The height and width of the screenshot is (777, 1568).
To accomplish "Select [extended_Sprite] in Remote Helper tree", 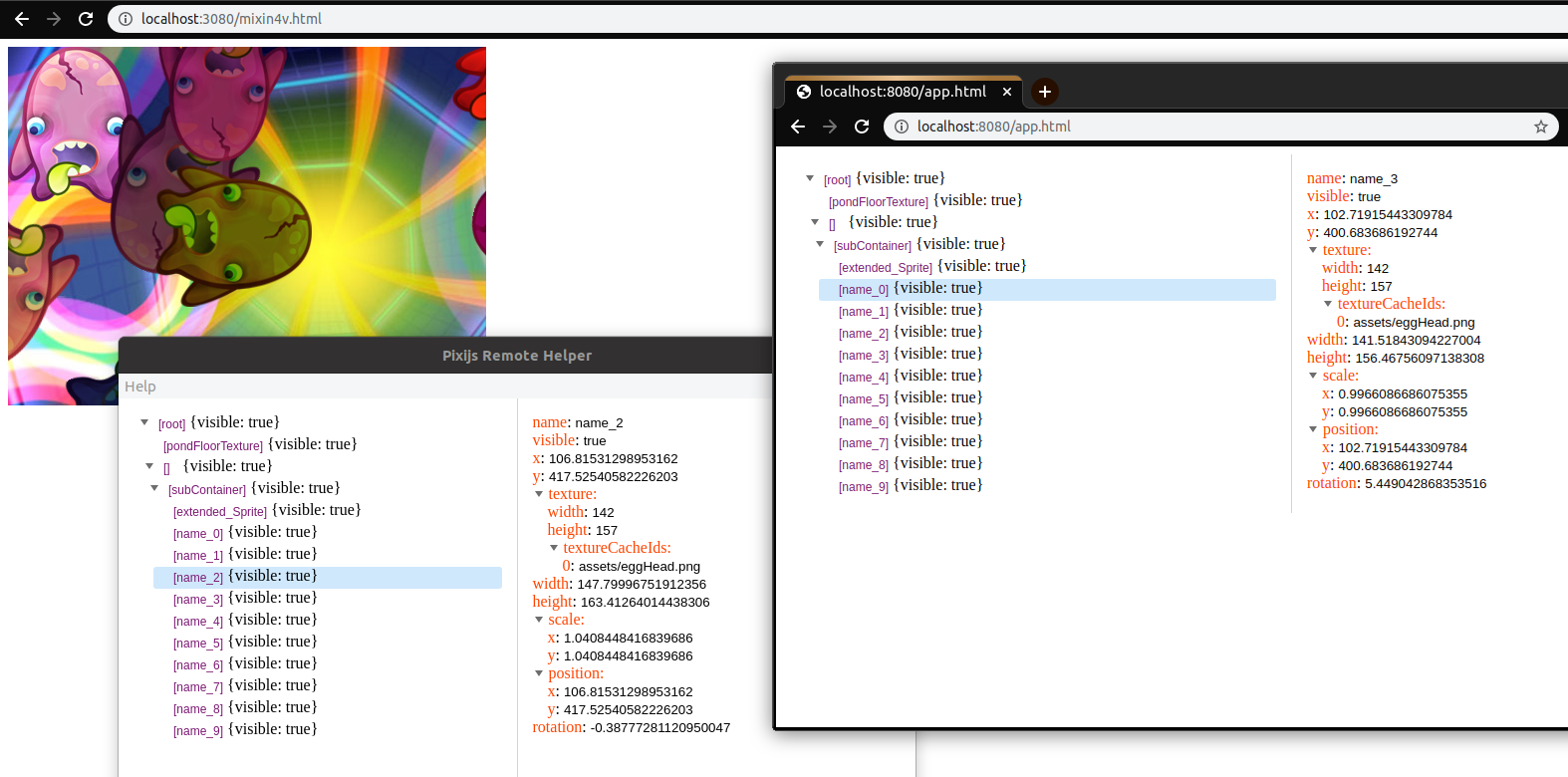I will coord(220,511).
